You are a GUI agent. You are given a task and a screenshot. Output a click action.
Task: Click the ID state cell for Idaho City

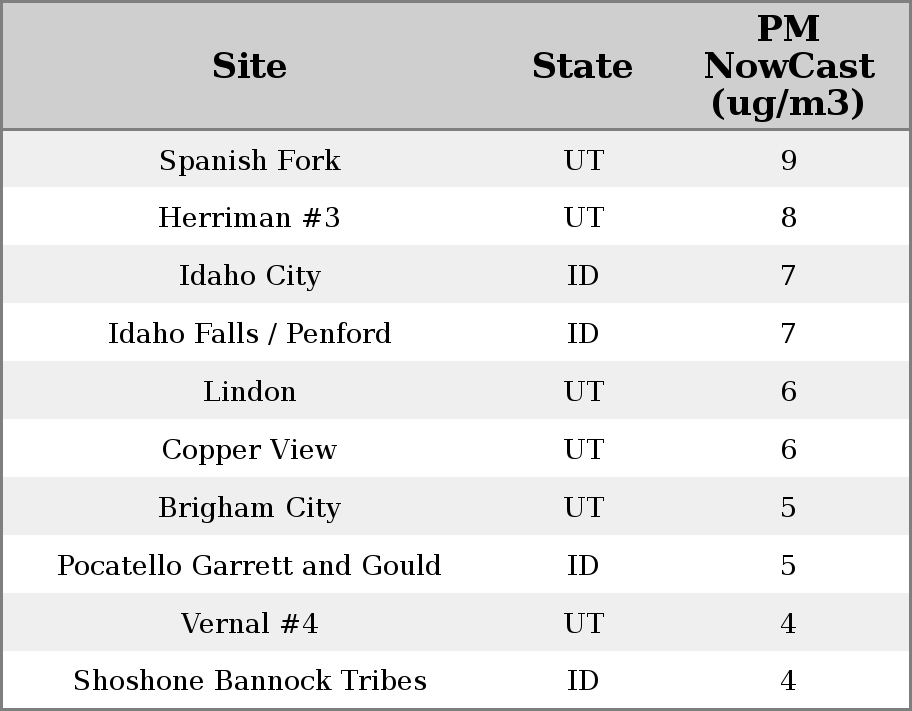(582, 276)
